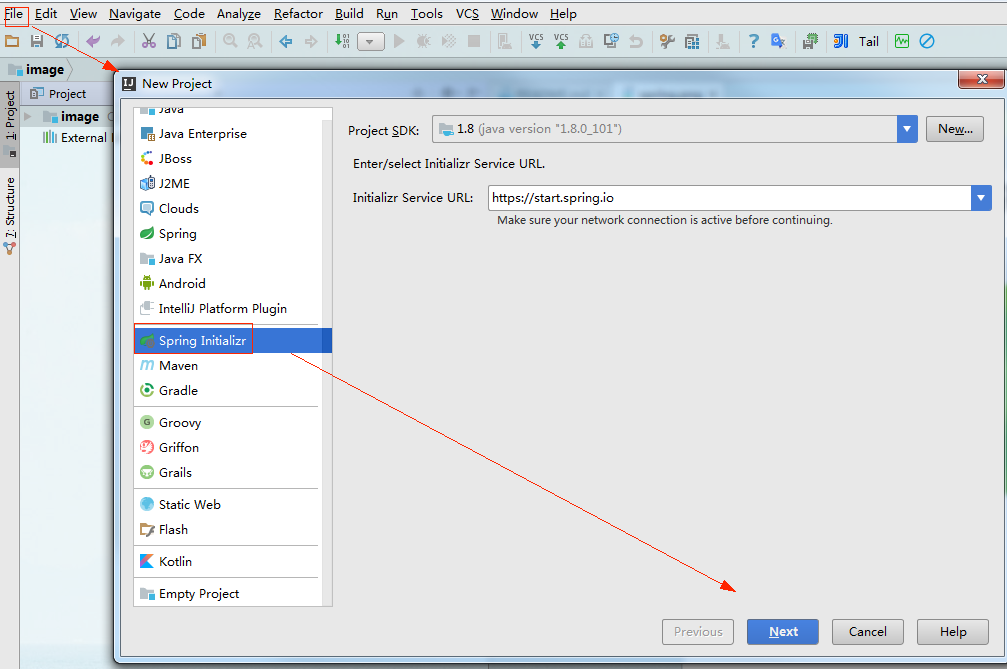Screen dimensions: 1007x669
Task: Select JBoss in the project type list
Action: pyautogui.click(x=228, y=159)
